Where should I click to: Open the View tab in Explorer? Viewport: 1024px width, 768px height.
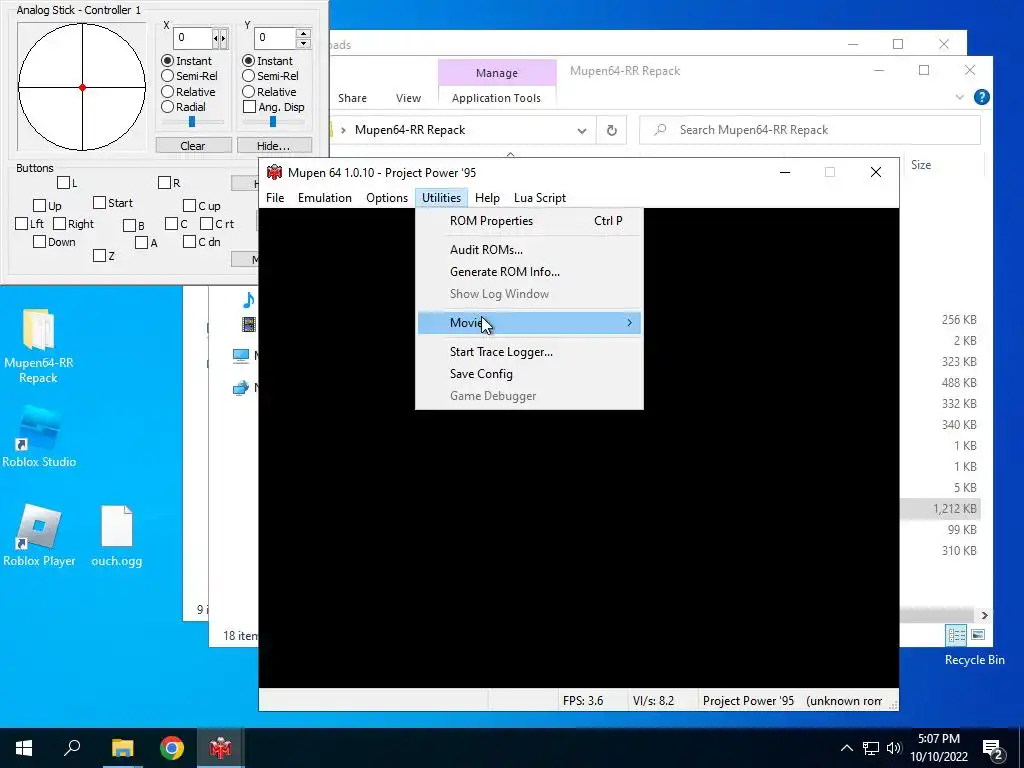(x=408, y=98)
